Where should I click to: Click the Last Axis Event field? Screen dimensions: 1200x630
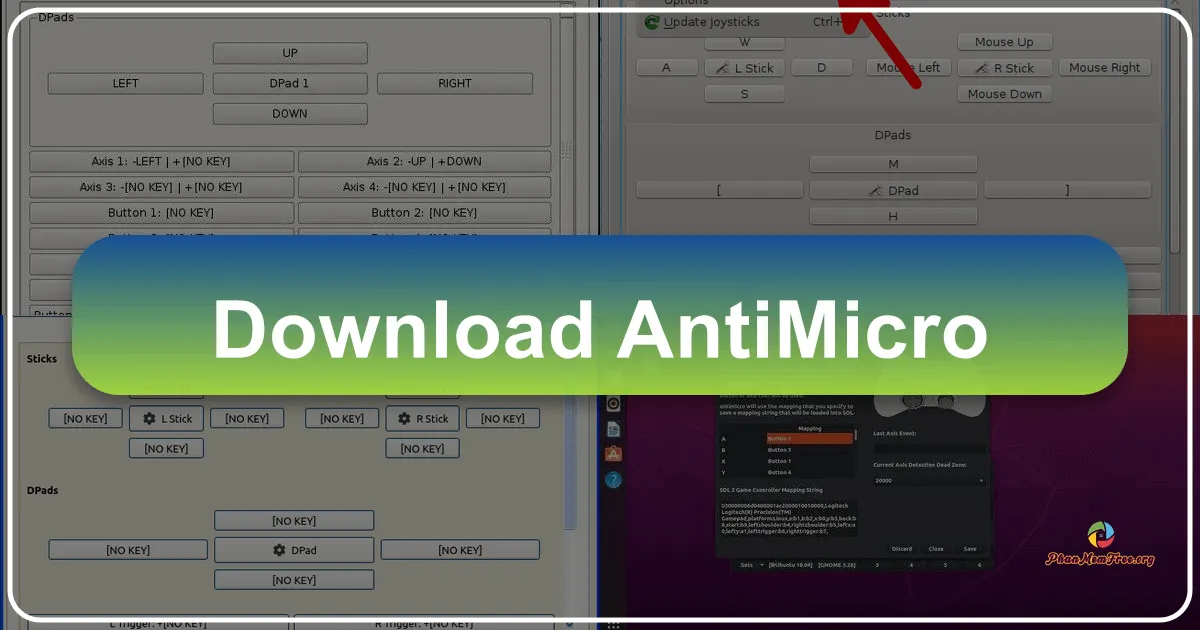[x=929, y=449]
